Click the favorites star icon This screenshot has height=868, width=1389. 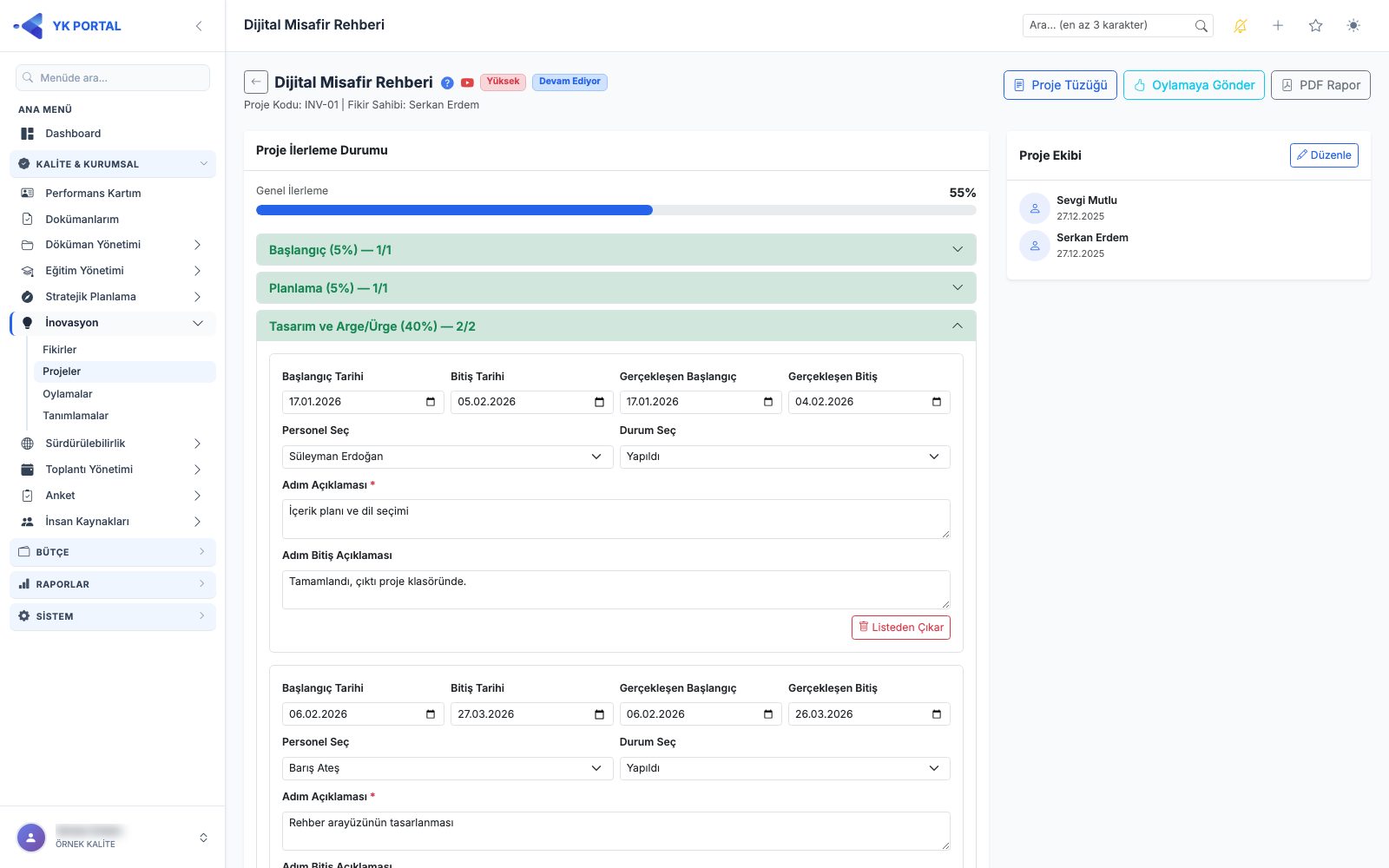1316,26
